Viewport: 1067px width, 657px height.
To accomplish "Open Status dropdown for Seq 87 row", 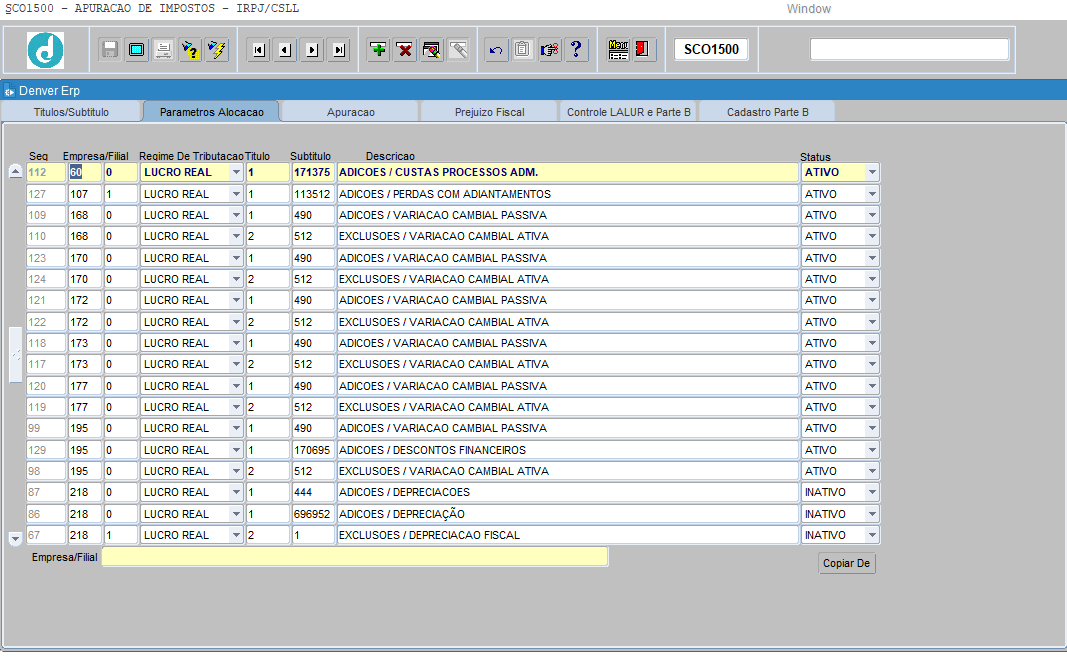I will 872,492.
